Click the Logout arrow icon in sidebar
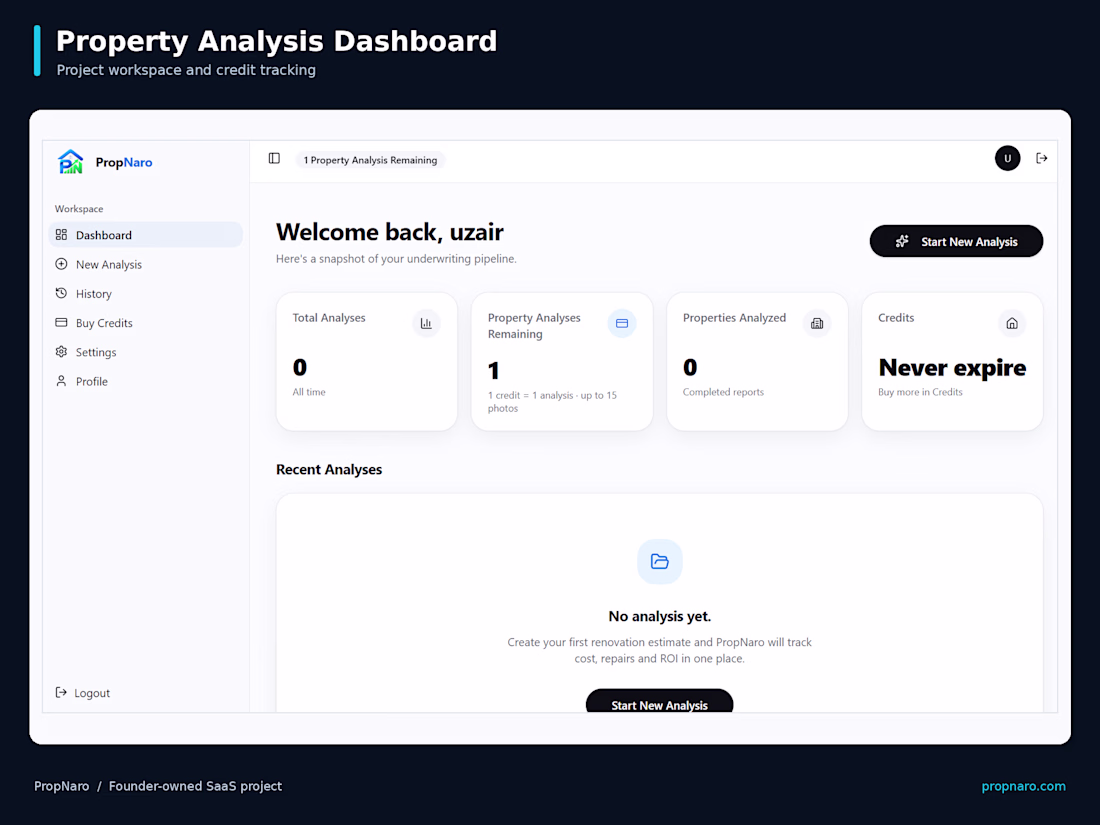This screenshot has height=825, width=1100. (62, 692)
